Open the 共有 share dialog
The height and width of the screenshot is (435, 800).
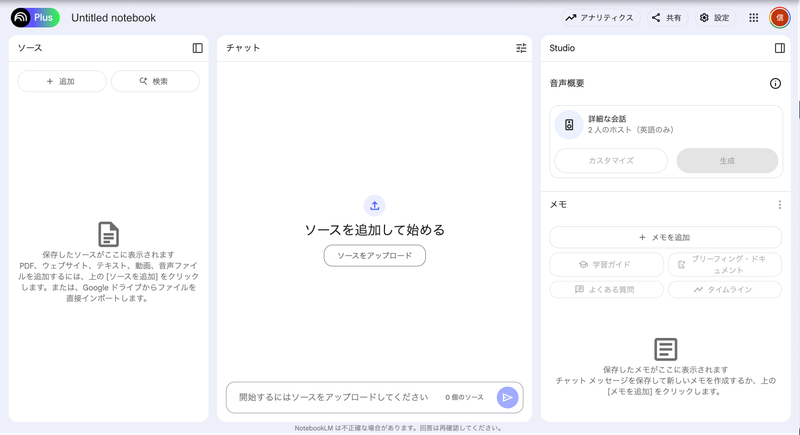[666, 17]
